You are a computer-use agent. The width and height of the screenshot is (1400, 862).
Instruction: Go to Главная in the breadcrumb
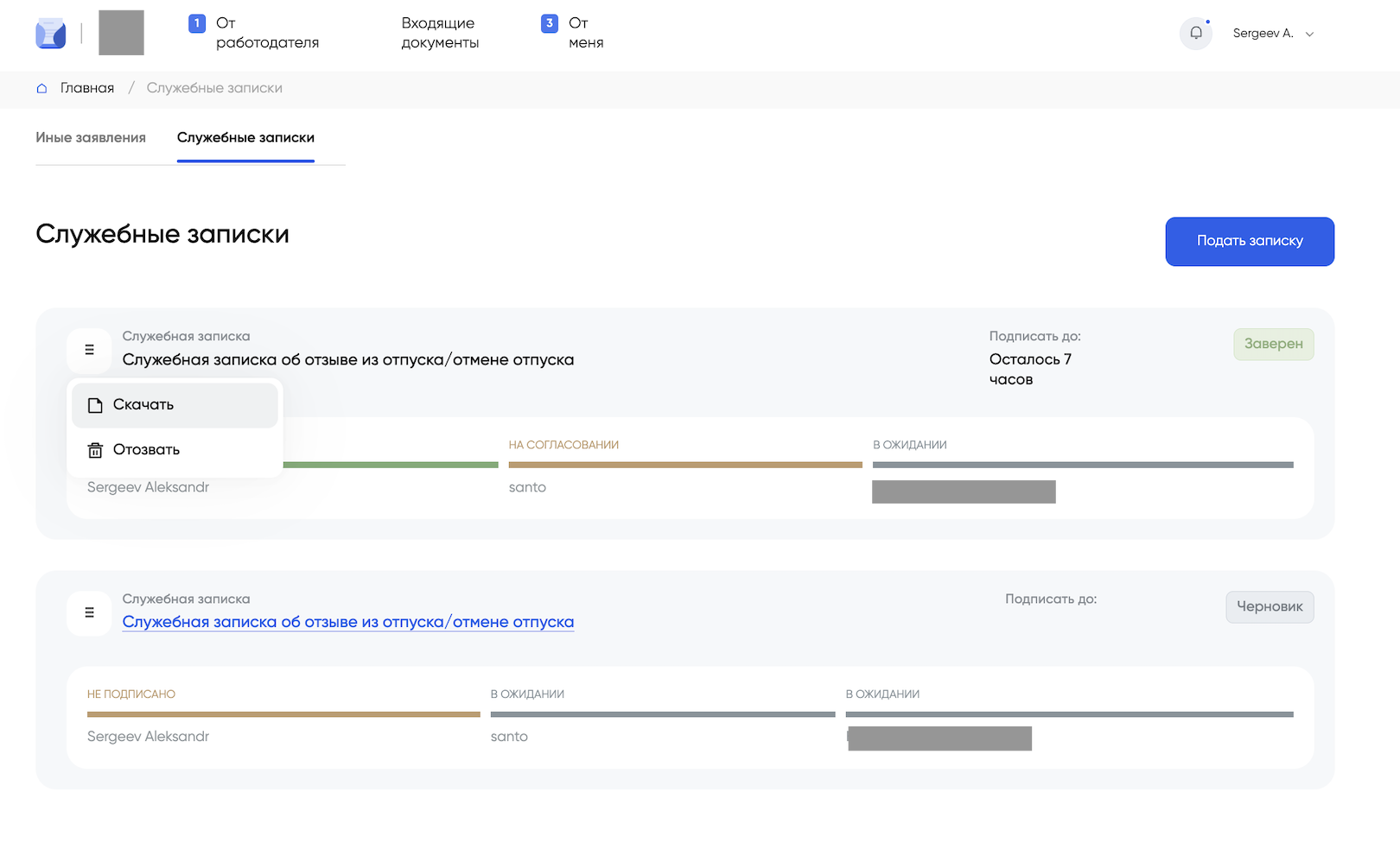click(x=86, y=88)
